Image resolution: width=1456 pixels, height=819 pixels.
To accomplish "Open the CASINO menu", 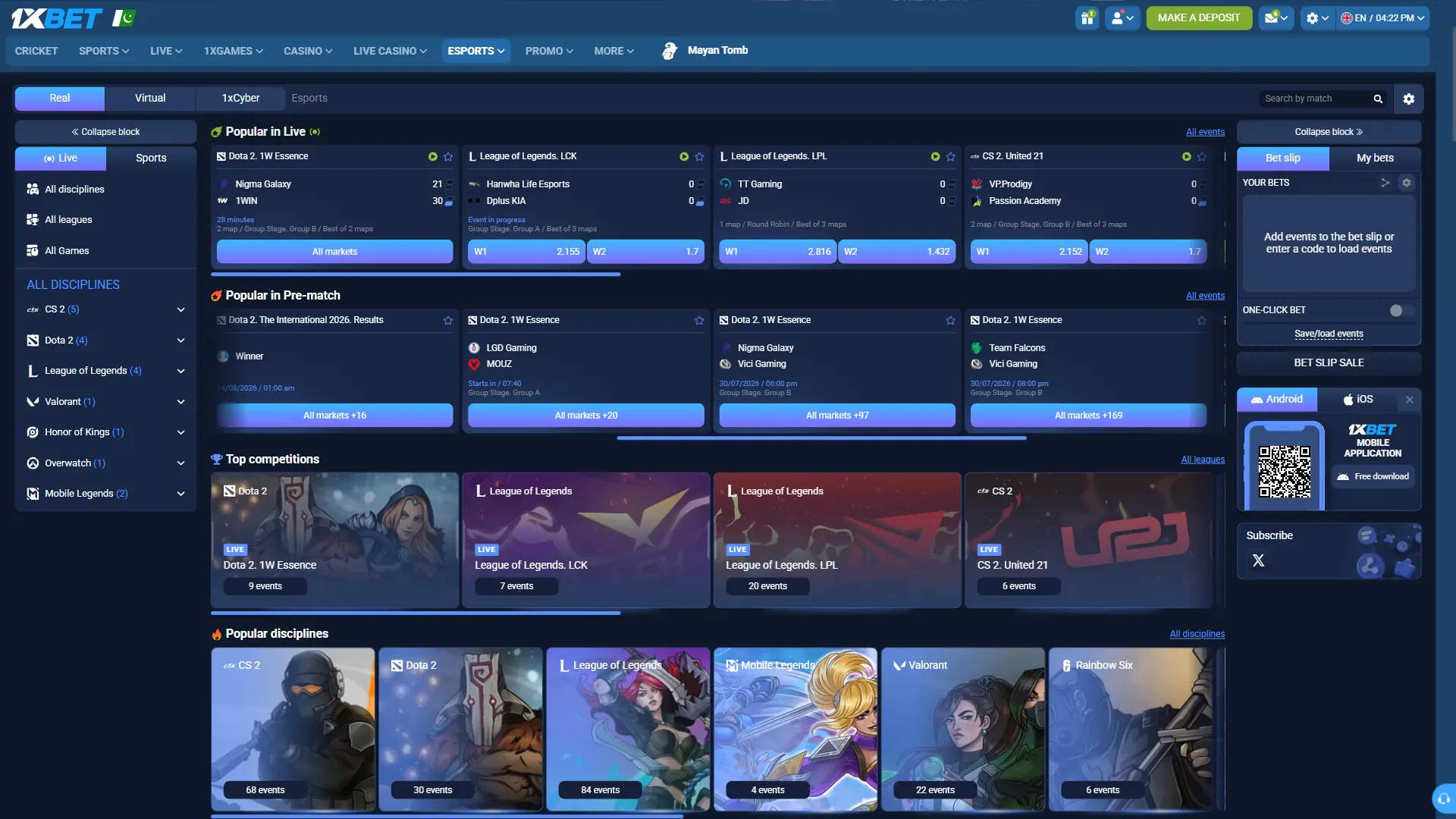I will click(308, 51).
